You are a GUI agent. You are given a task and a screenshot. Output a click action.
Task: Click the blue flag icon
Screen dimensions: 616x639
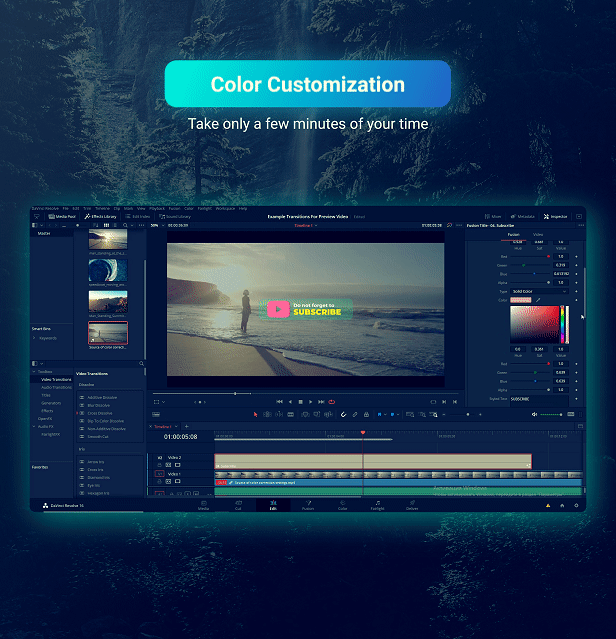379,414
